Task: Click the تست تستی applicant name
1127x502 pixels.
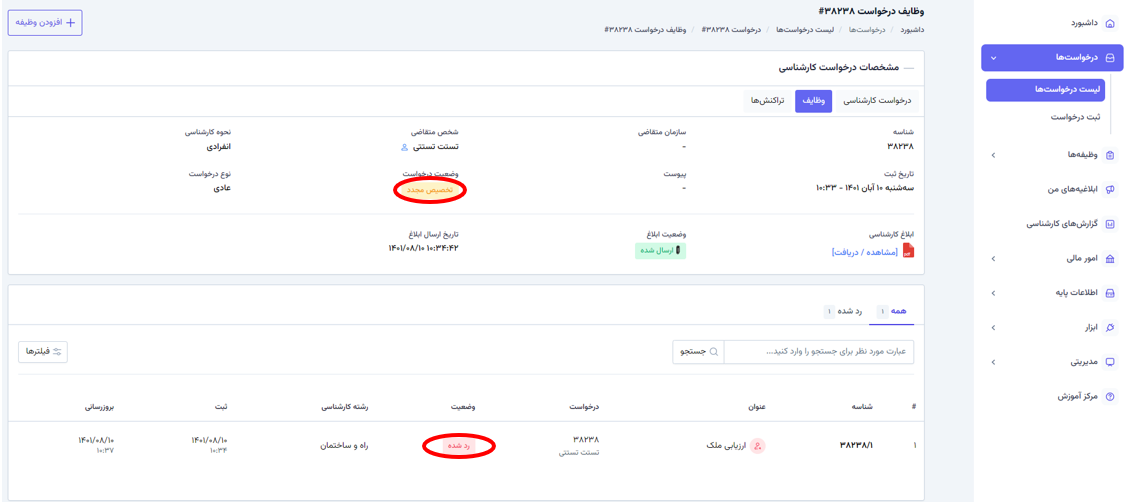Action: pos(438,147)
